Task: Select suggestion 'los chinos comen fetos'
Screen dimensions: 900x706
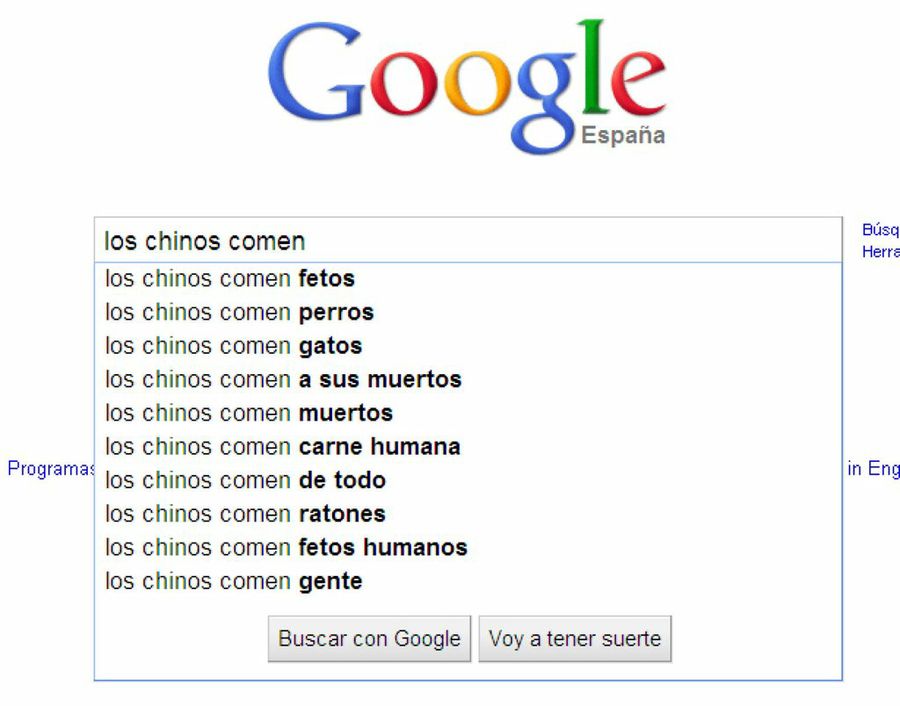Action: click(x=230, y=279)
